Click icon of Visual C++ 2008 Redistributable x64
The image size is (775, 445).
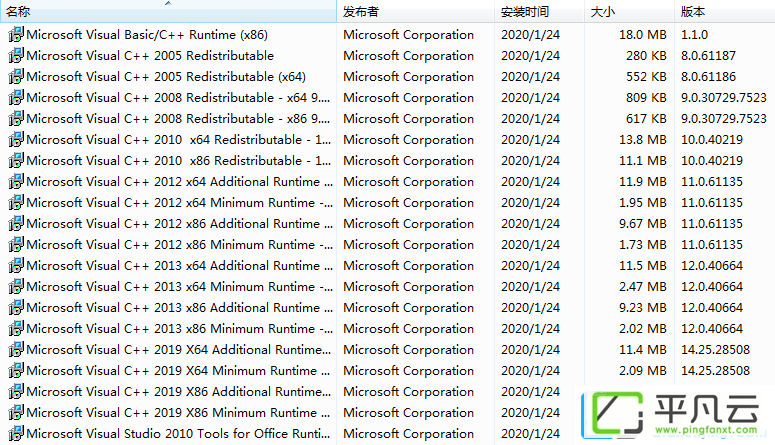[x=16, y=97]
